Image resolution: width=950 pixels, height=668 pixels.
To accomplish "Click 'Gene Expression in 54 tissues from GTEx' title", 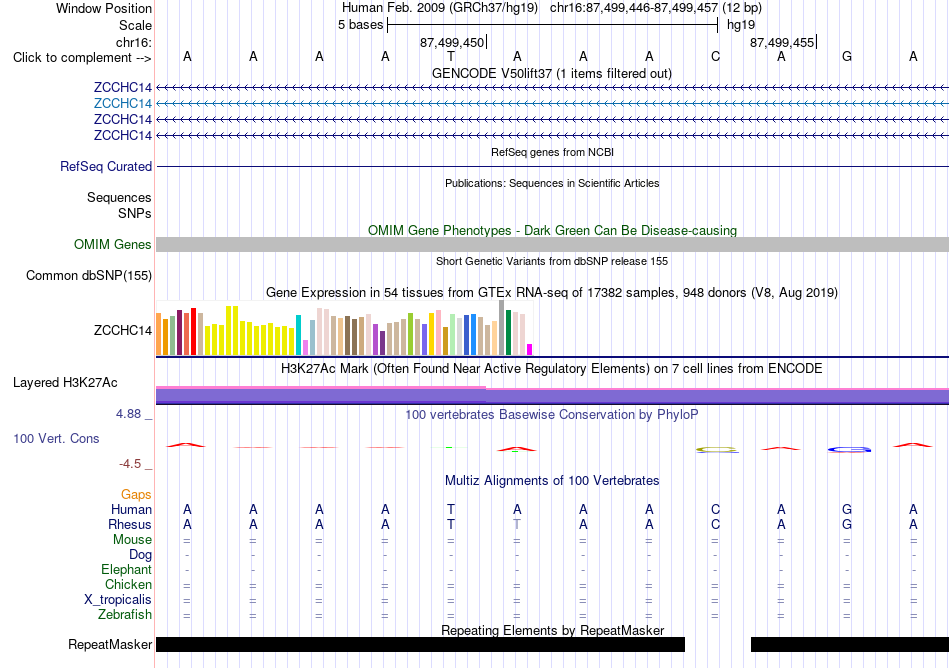I will click(x=552, y=293).
